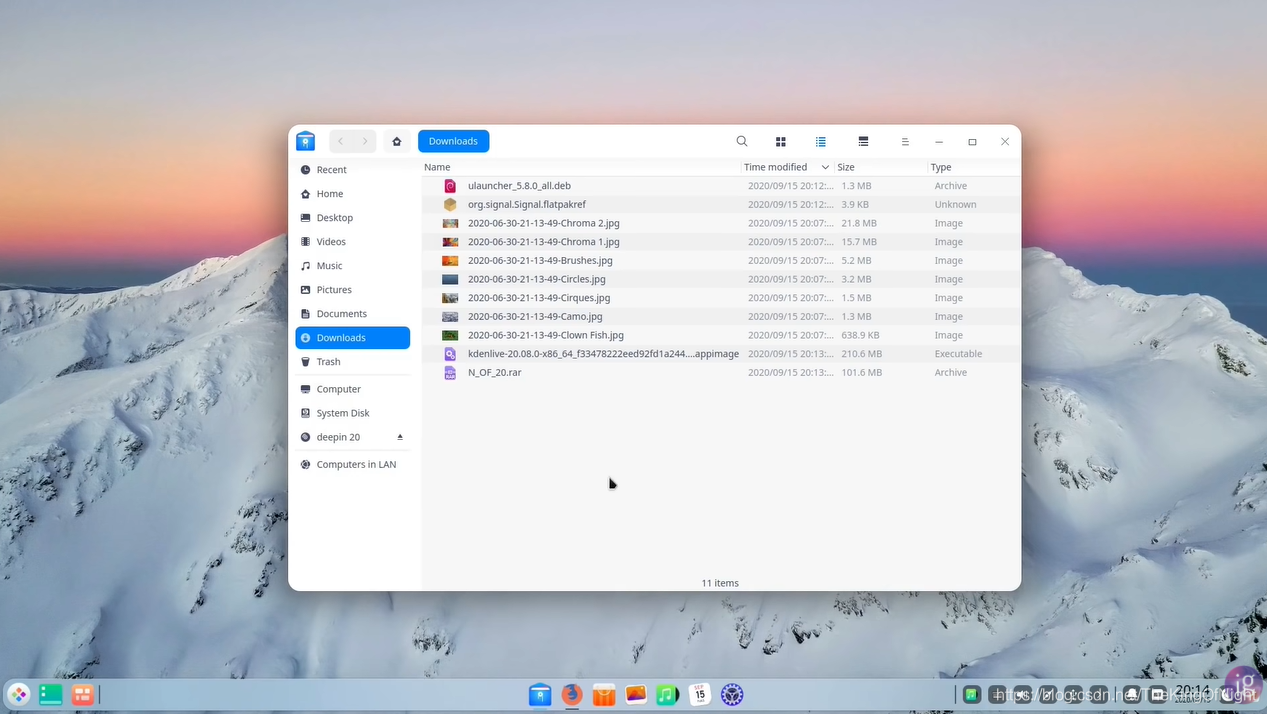Select org.signal.Signal.flatpakref package icon
The image size is (1267, 714).
pos(450,204)
